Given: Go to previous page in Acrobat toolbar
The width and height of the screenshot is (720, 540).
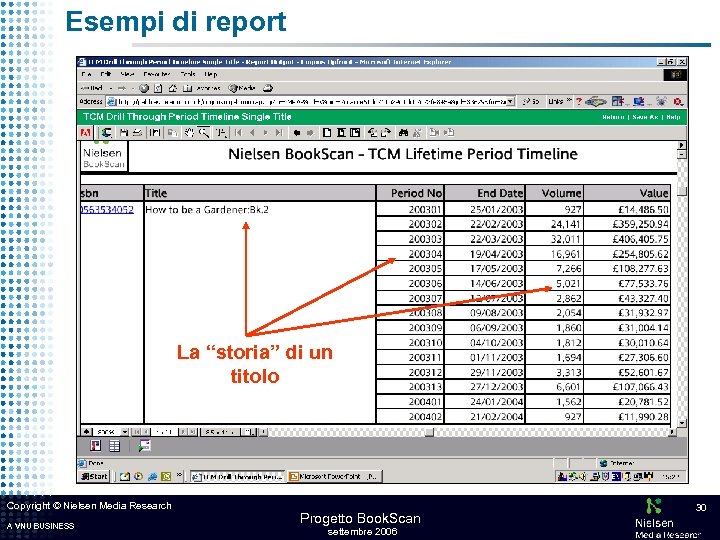Looking at the screenshot, I should coord(252,133).
